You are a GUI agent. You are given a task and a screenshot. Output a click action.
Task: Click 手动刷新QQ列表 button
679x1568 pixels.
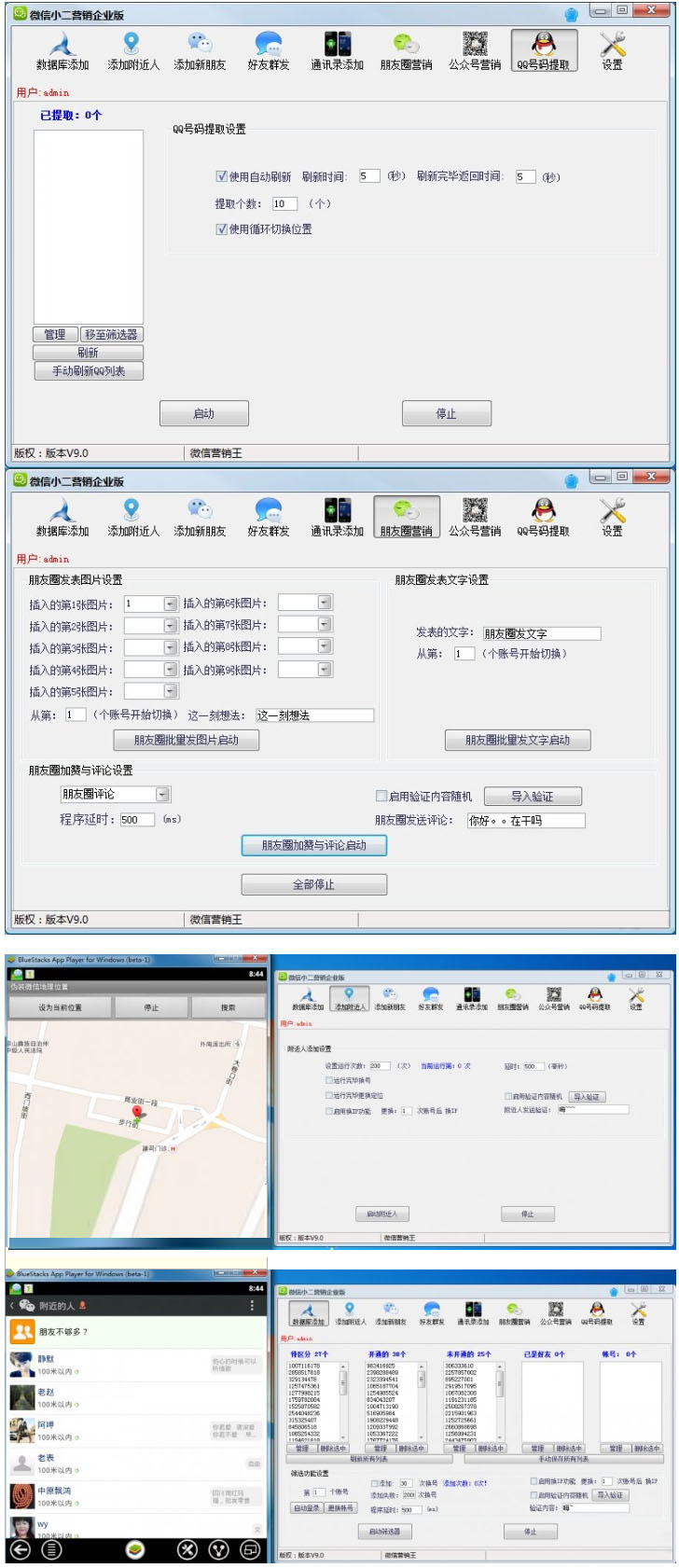click(x=88, y=370)
